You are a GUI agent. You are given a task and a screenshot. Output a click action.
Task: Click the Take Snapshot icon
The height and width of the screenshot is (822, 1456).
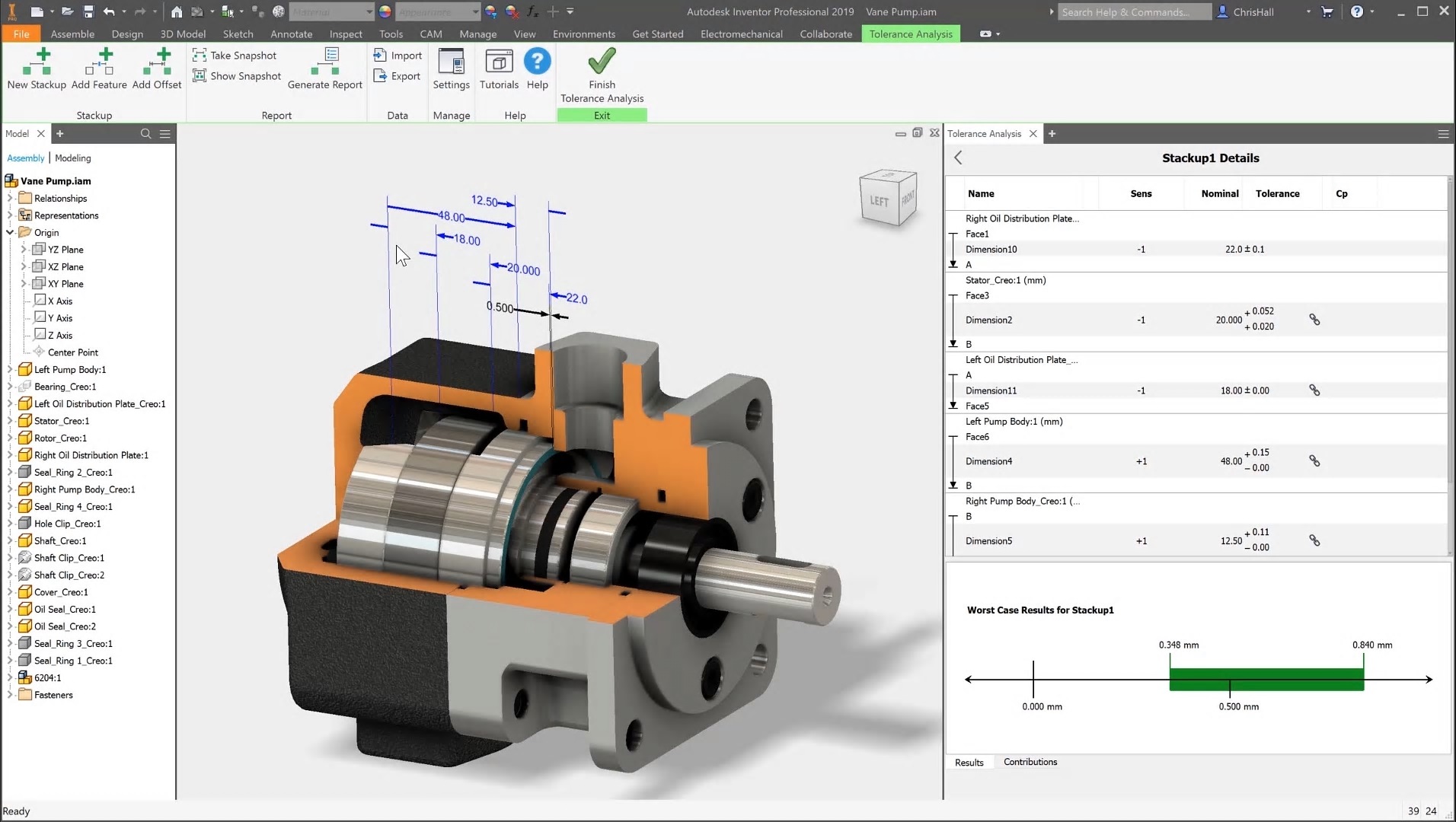point(236,55)
